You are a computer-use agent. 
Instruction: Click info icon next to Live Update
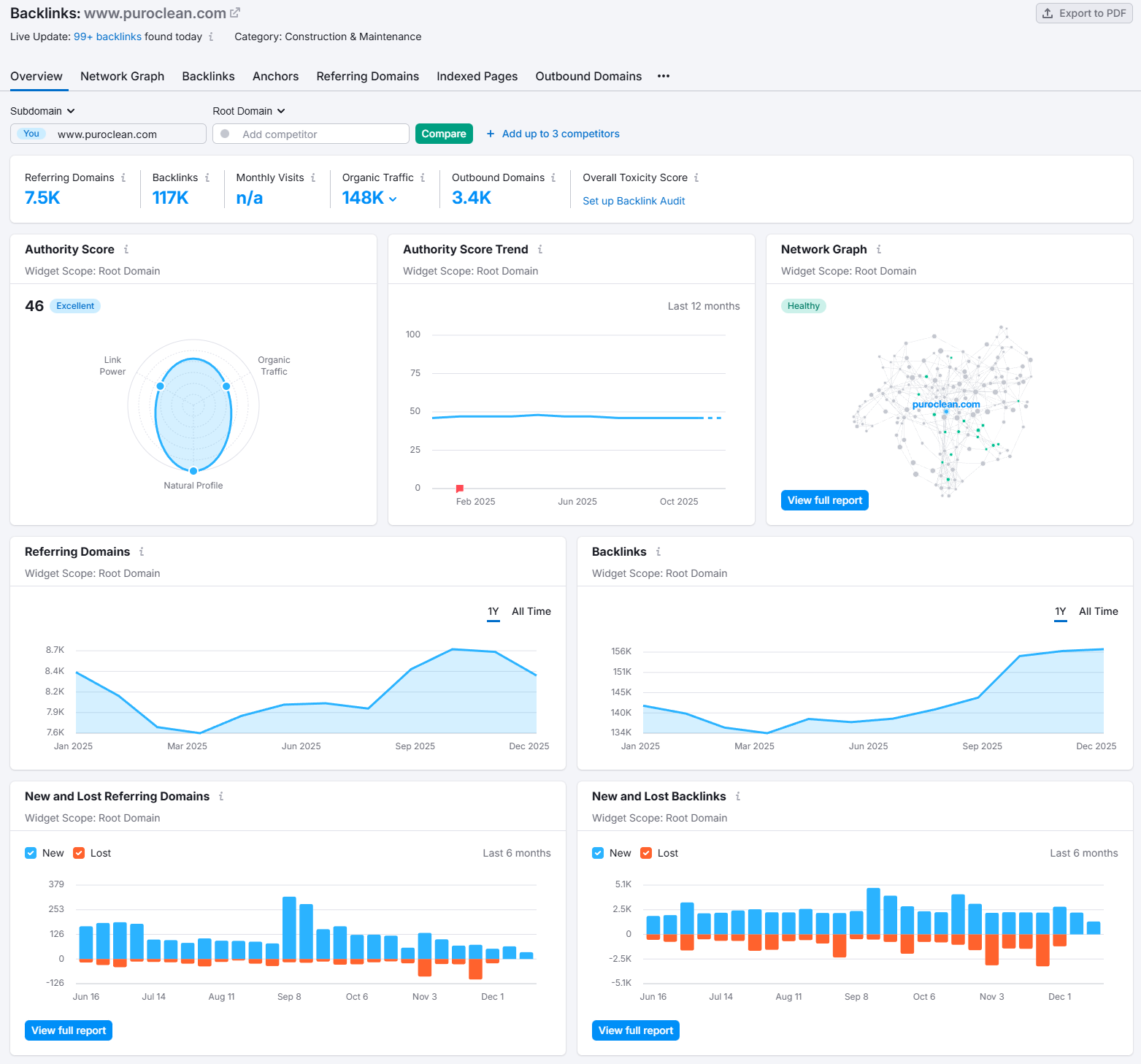coord(211,37)
